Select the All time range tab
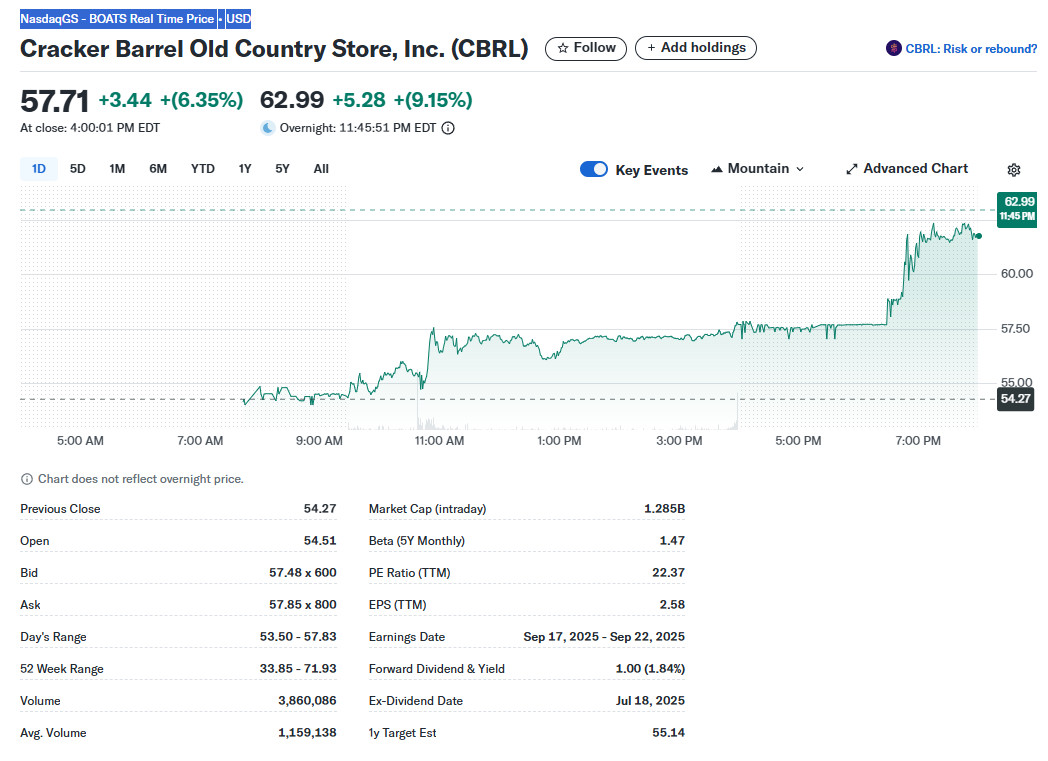The height and width of the screenshot is (761, 1048). [x=321, y=169]
